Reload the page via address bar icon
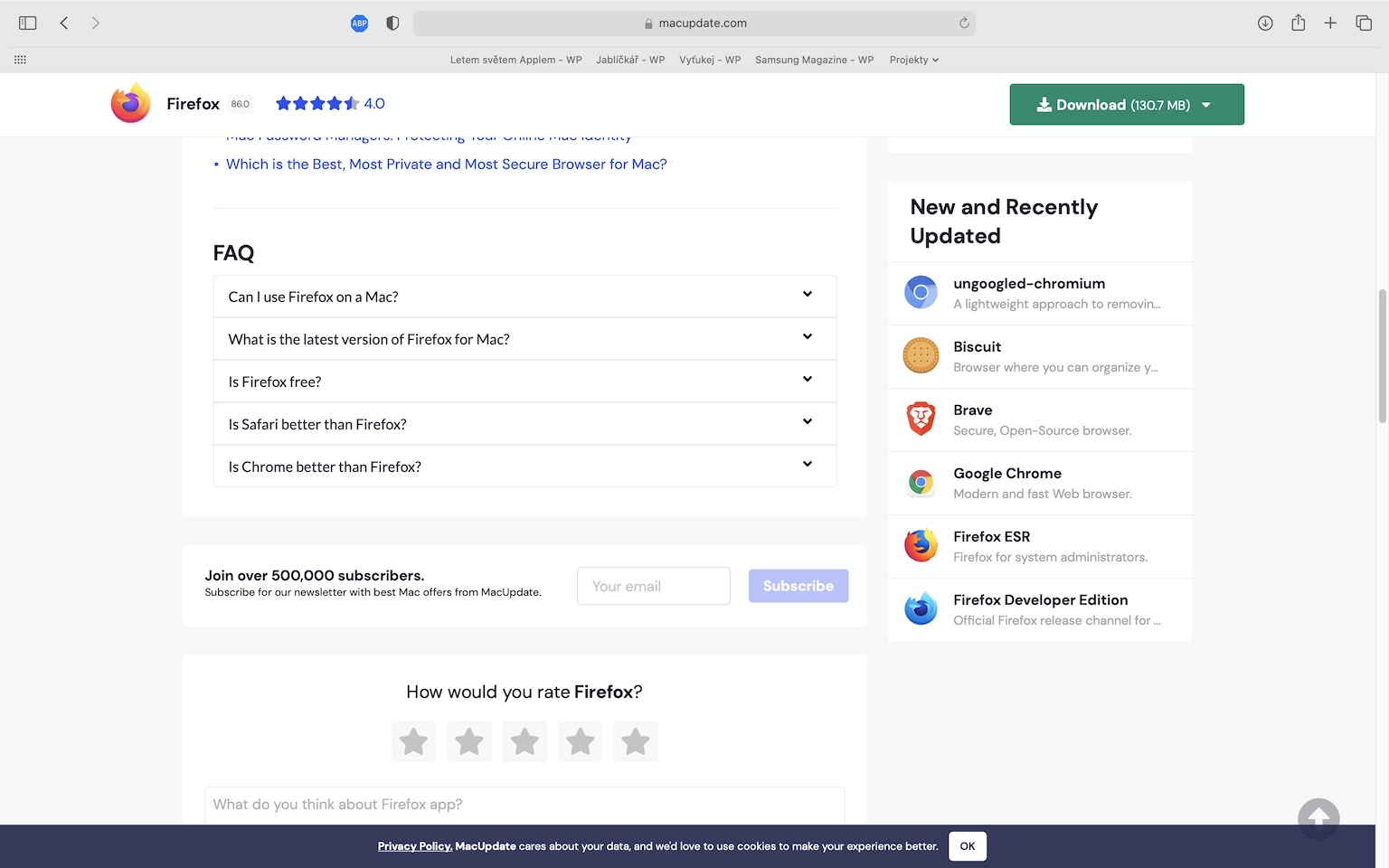The width and height of the screenshot is (1389, 868). click(x=964, y=23)
